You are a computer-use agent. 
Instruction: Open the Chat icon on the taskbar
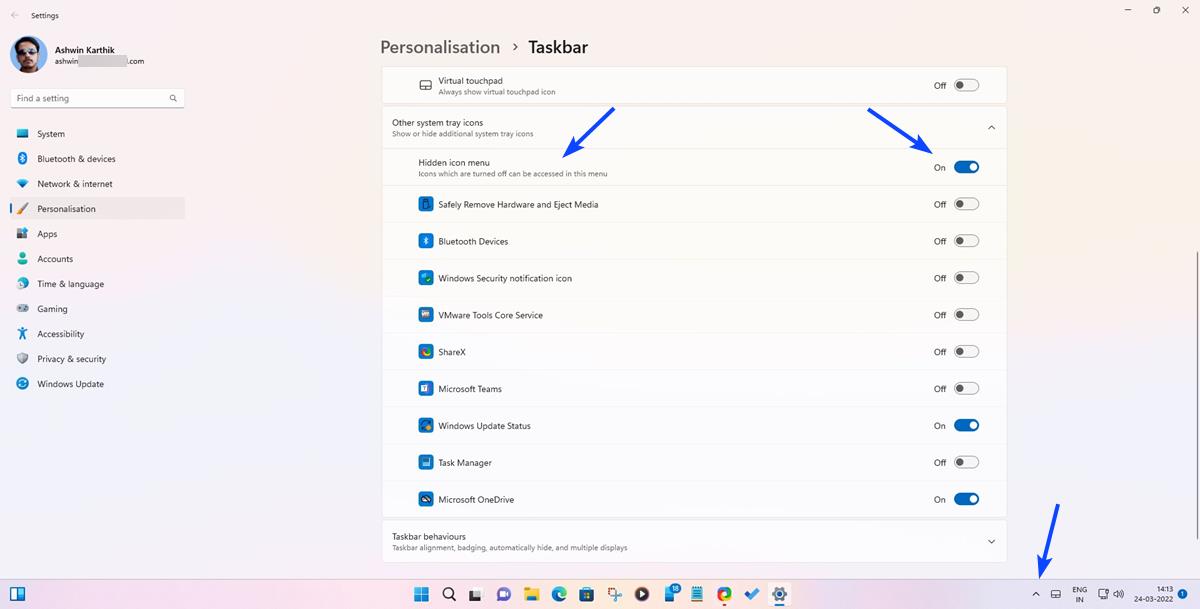502,594
